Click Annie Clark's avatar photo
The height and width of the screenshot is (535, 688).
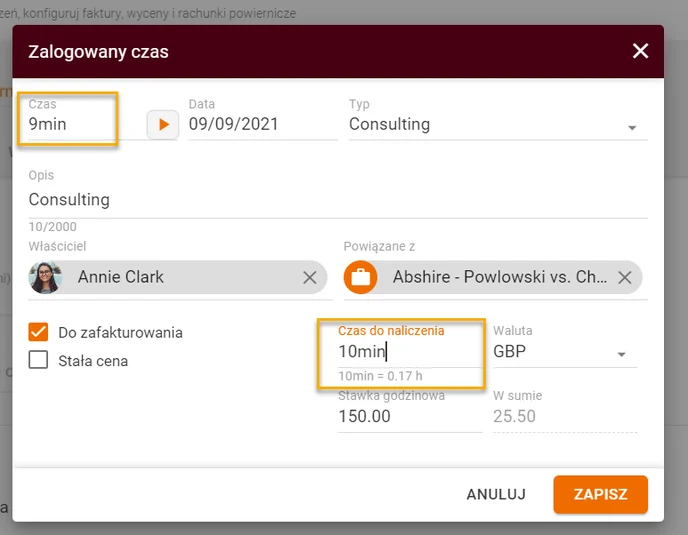[45, 277]
